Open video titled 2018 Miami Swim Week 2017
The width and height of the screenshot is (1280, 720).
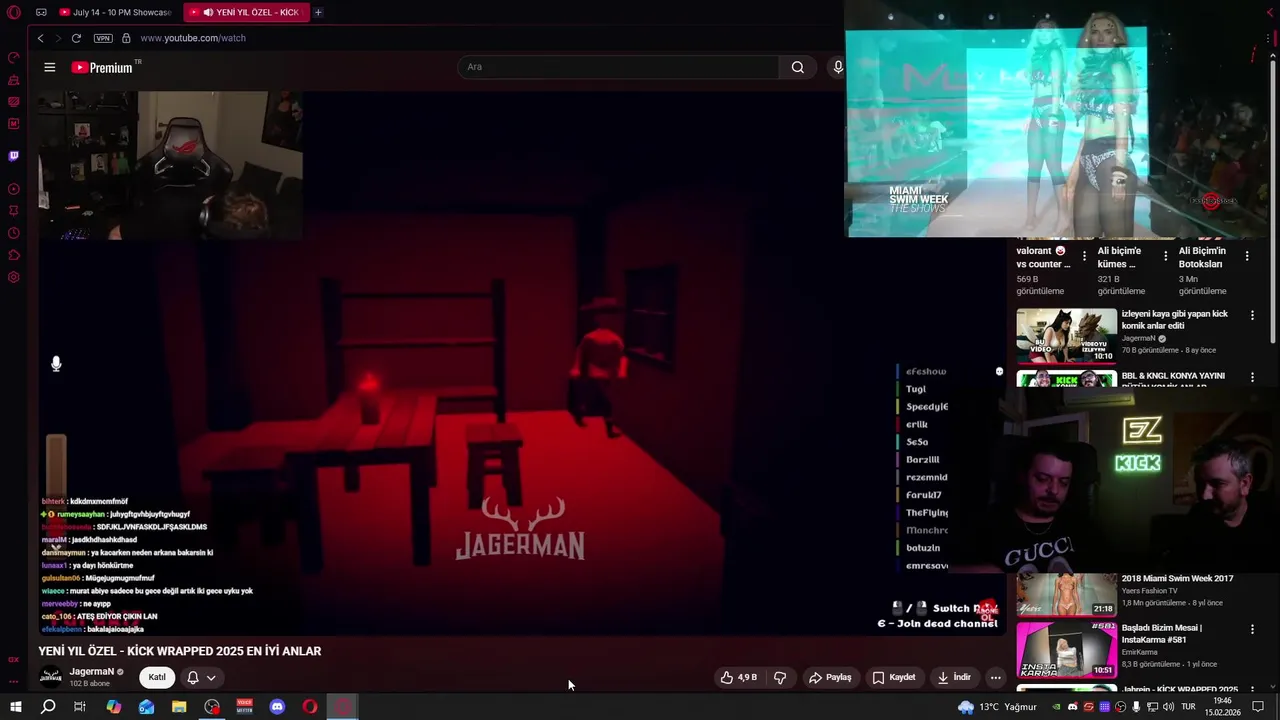point(1177,579)
